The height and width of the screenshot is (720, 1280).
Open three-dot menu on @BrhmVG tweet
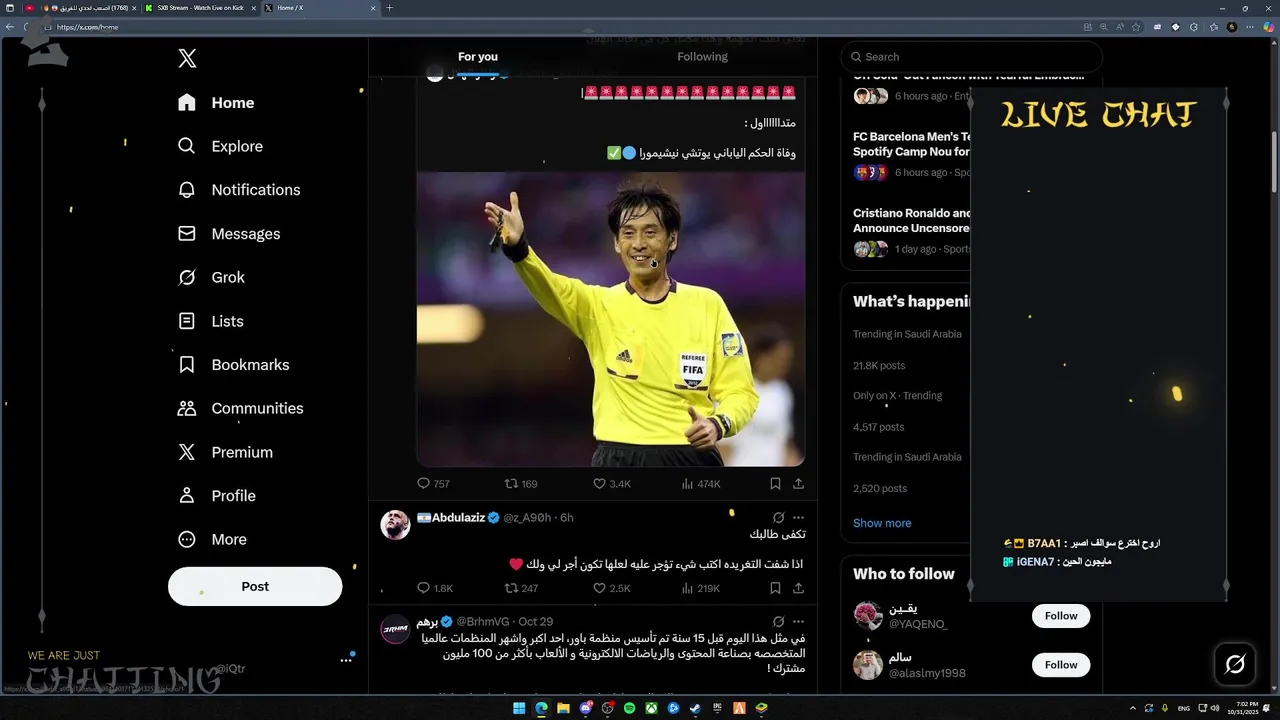(798, 622)
